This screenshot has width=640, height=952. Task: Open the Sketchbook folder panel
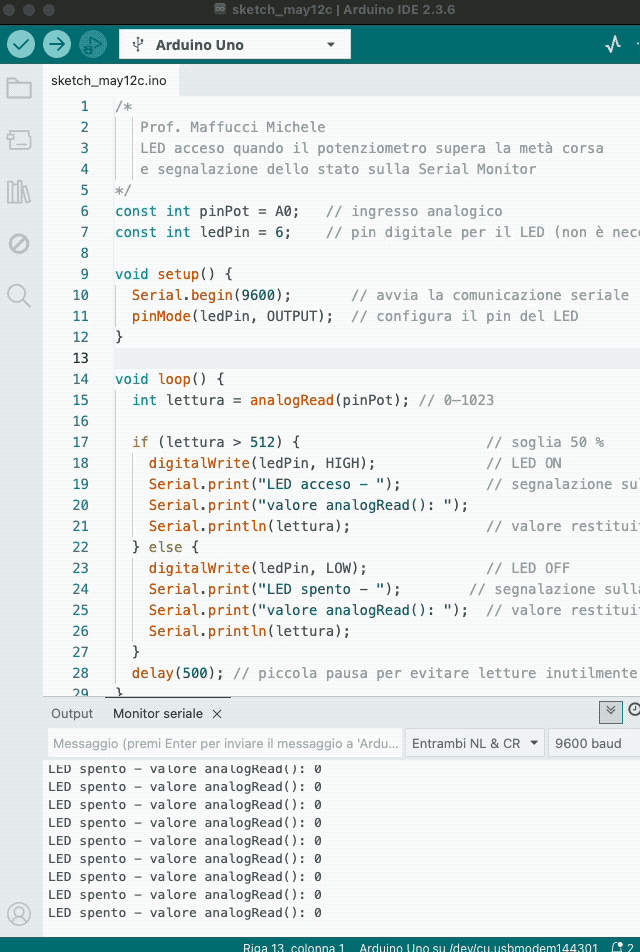coord(19,88)
